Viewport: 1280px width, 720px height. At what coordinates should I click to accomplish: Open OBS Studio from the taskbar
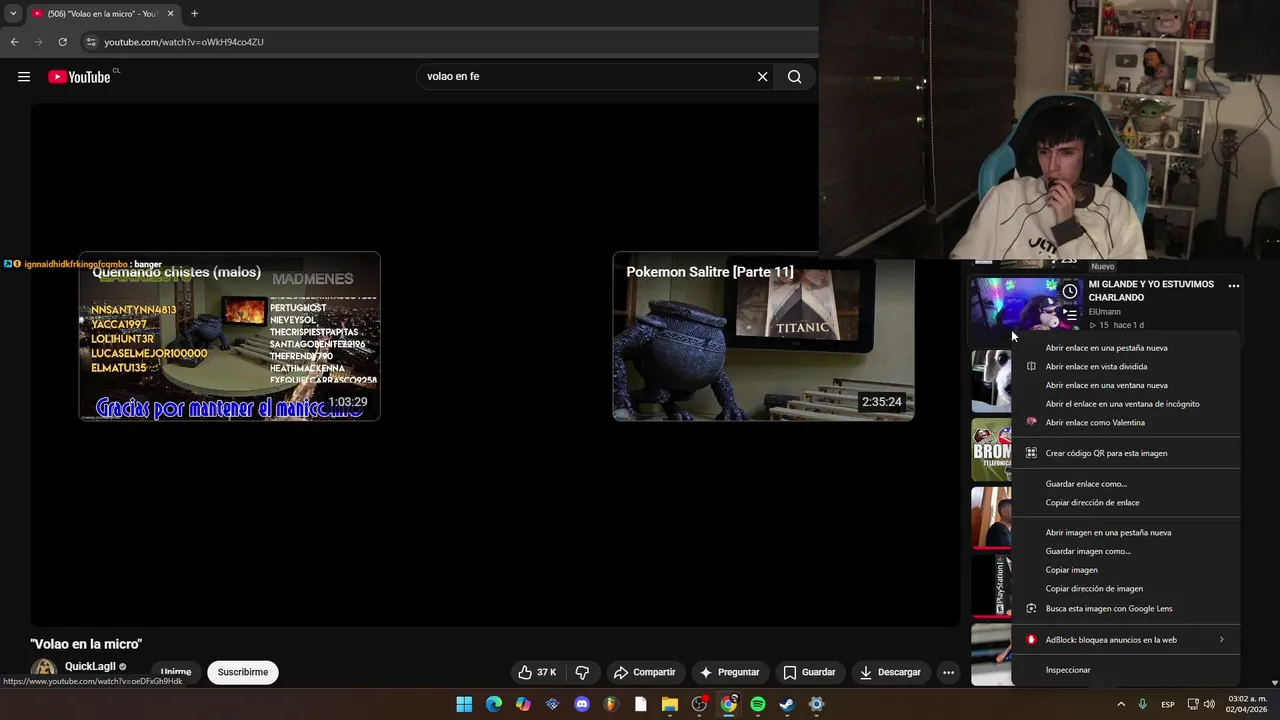tap(699, 704)
